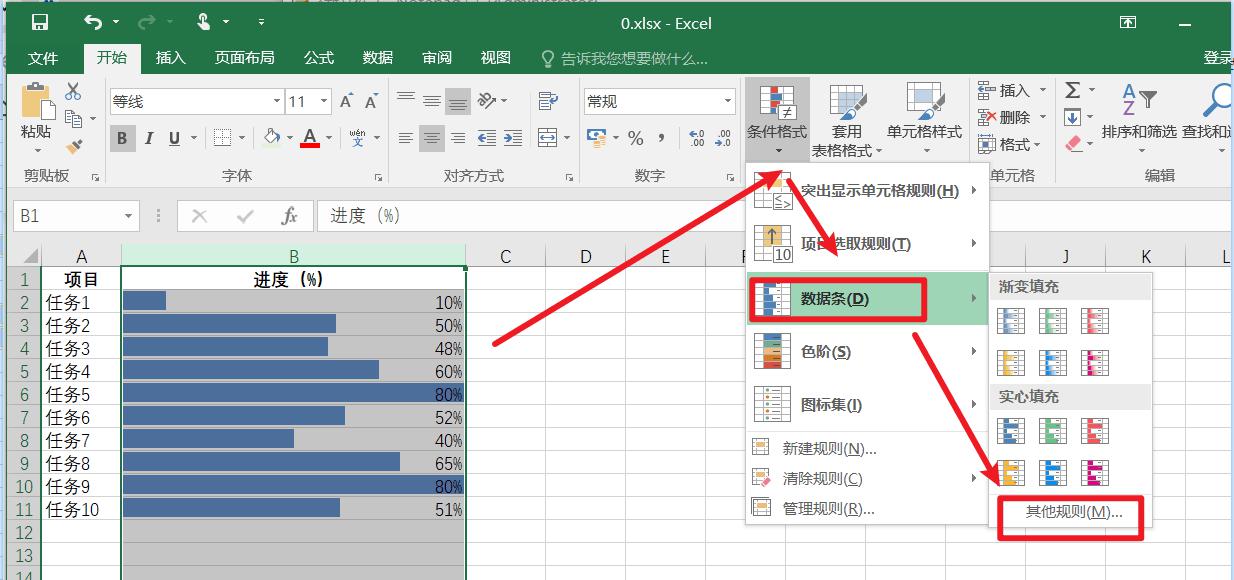Expand the font color dropdown arrow
1234x580 pixels.
pyautogui.click(x=328, y=138)
